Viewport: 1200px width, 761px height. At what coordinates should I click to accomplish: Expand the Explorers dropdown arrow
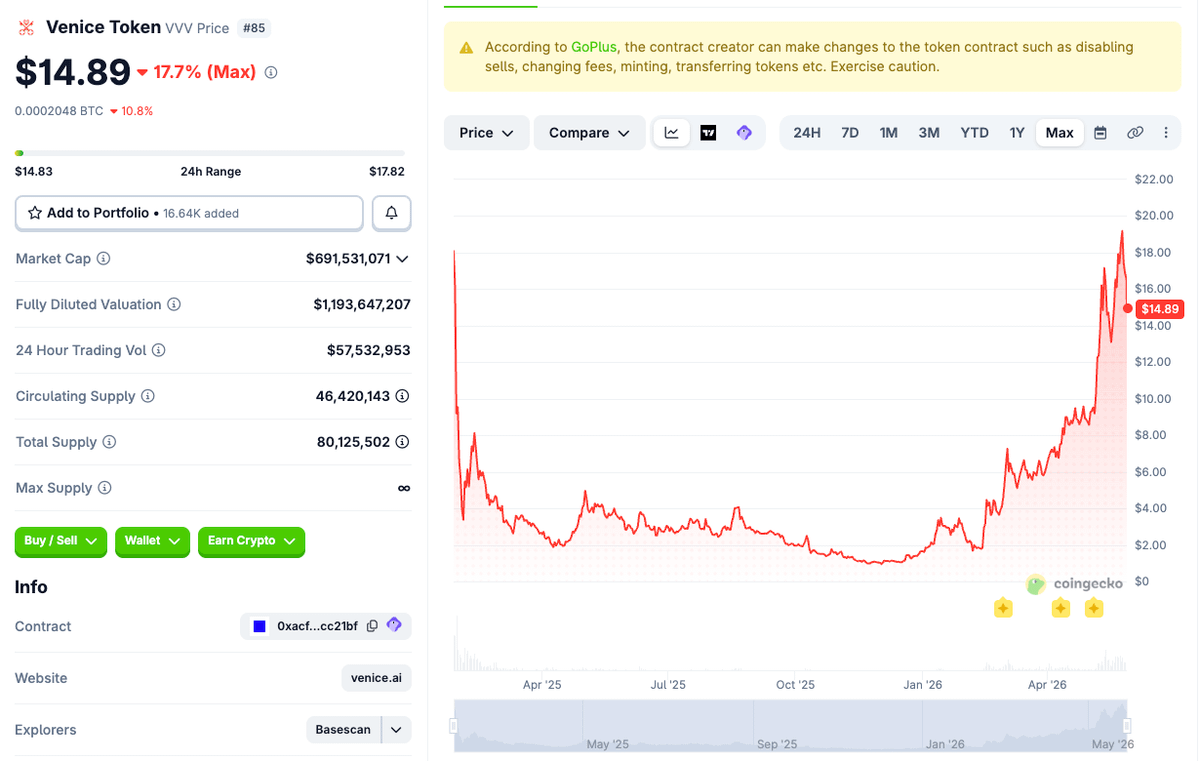click(x=396, y=730)
